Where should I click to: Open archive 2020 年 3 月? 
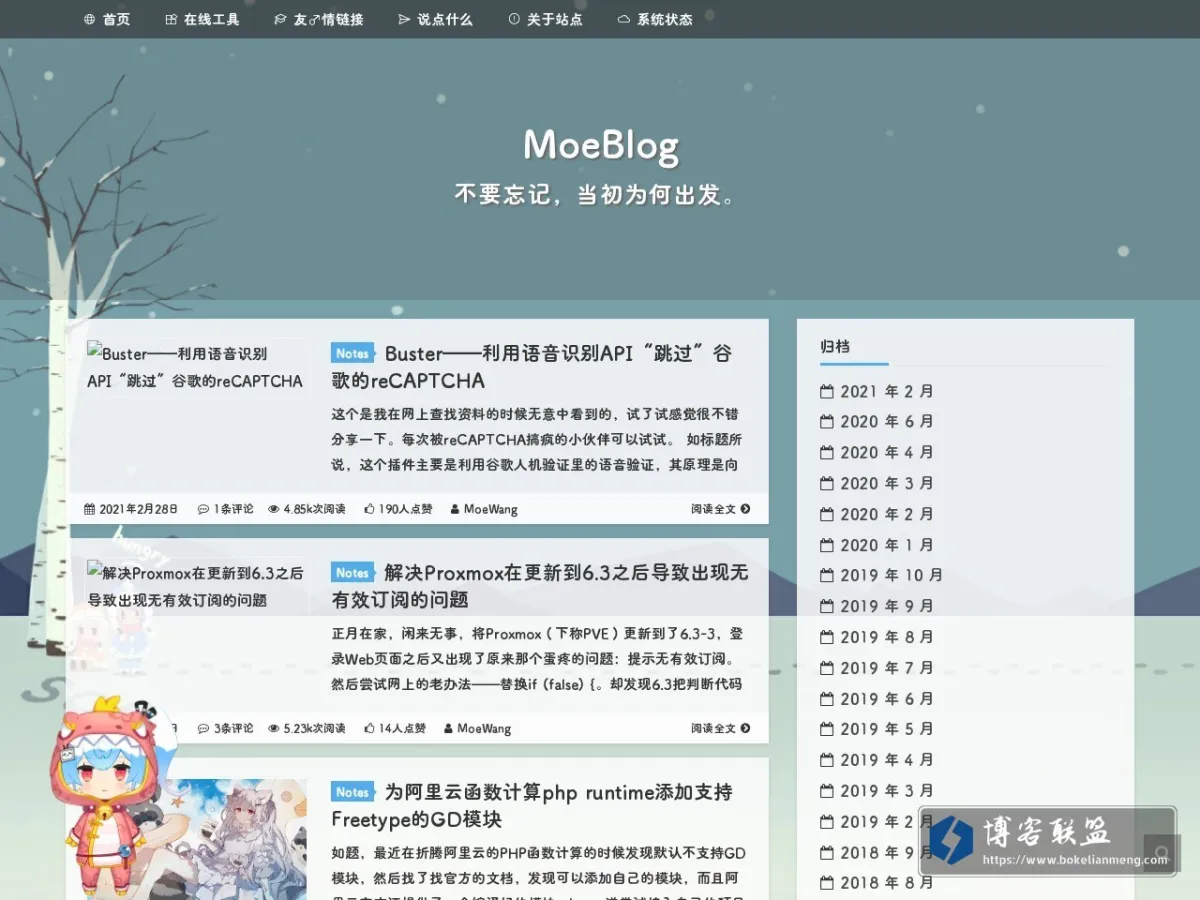(878, 484)
